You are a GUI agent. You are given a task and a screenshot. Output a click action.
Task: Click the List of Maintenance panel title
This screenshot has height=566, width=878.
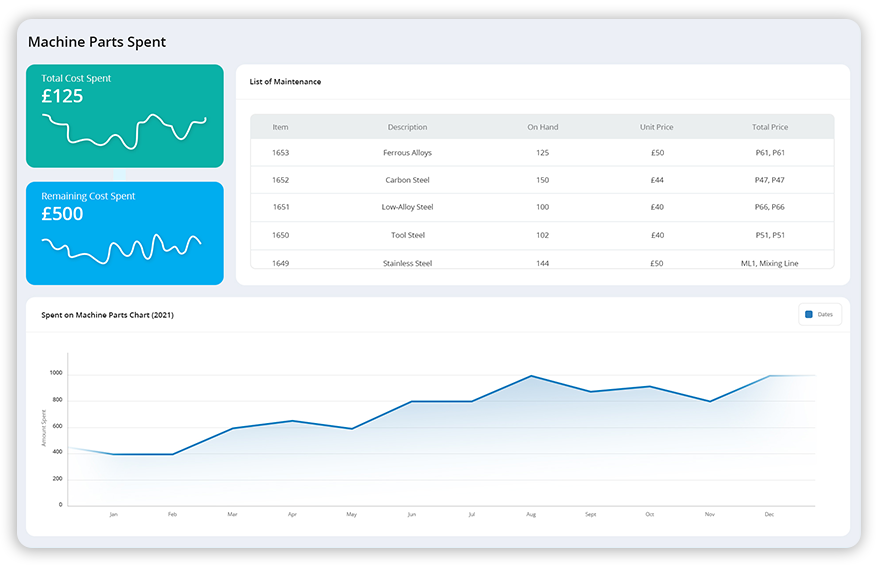(285, 82)
